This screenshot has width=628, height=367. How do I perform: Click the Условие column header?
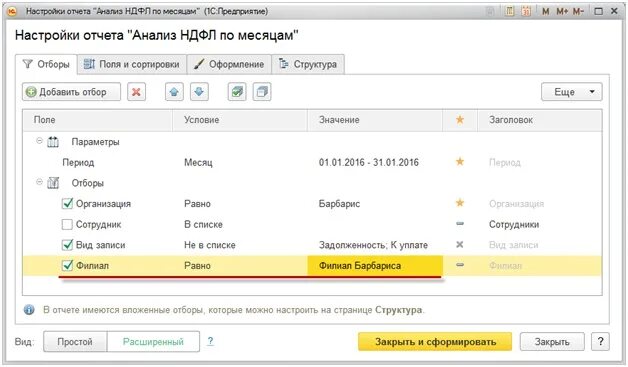(x=240, y=120)
